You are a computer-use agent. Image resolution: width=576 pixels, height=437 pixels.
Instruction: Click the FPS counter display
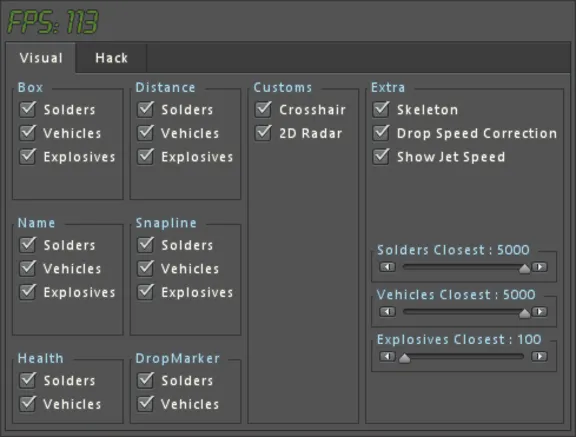click(x=53, y=22)
